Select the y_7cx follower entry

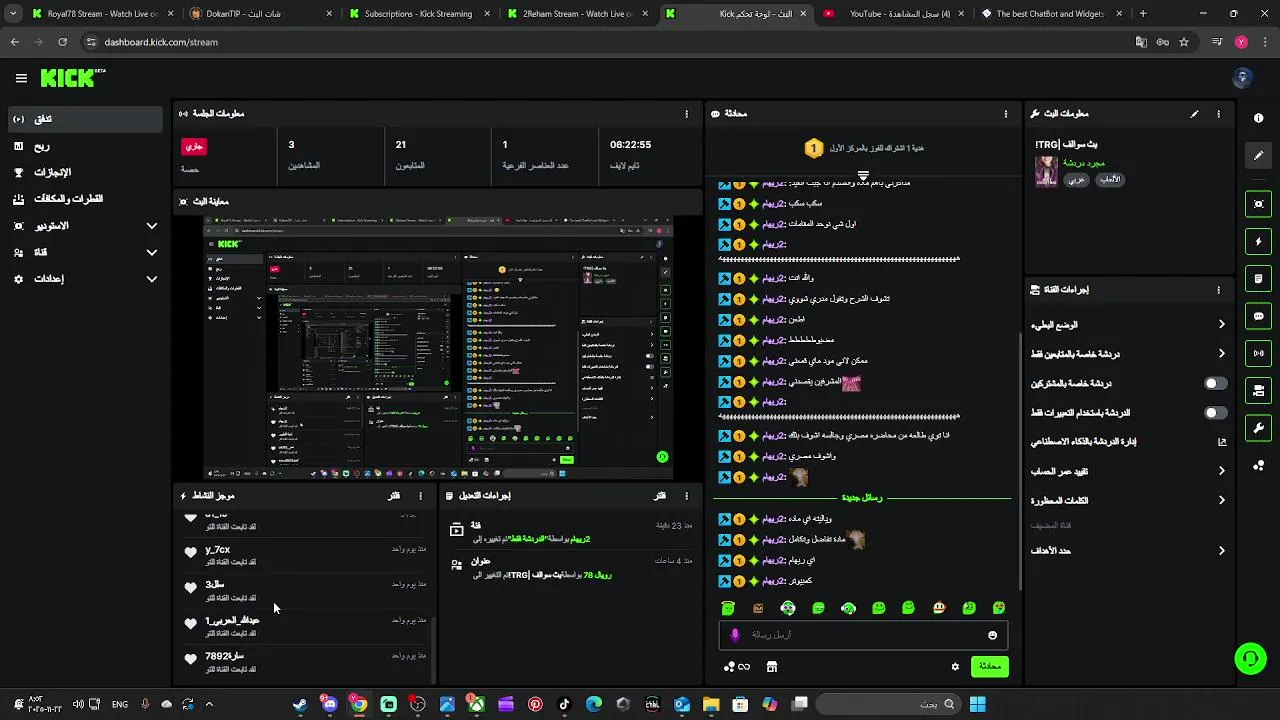point(303,556)
